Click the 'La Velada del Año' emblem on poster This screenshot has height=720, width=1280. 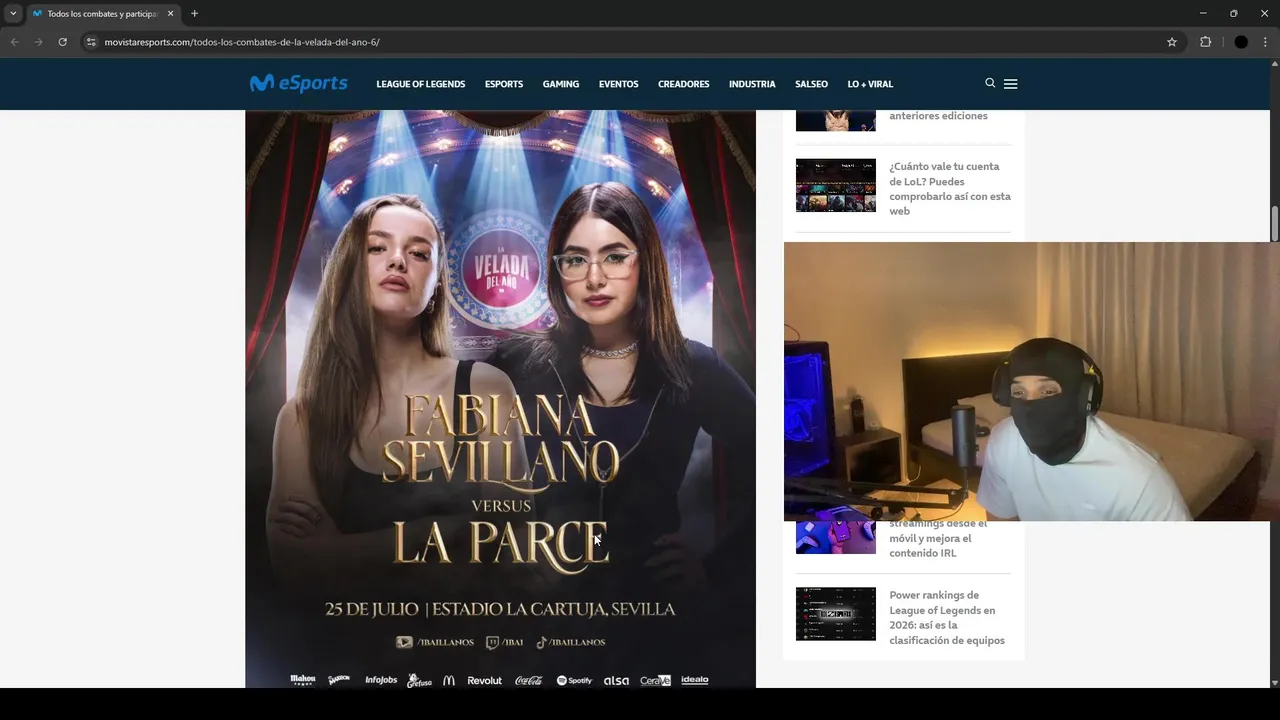click(x=500, y=269)
